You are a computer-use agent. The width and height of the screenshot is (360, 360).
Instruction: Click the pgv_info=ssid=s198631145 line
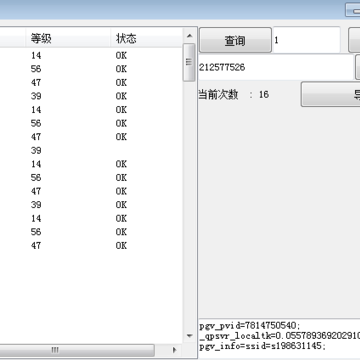[263, 346]
